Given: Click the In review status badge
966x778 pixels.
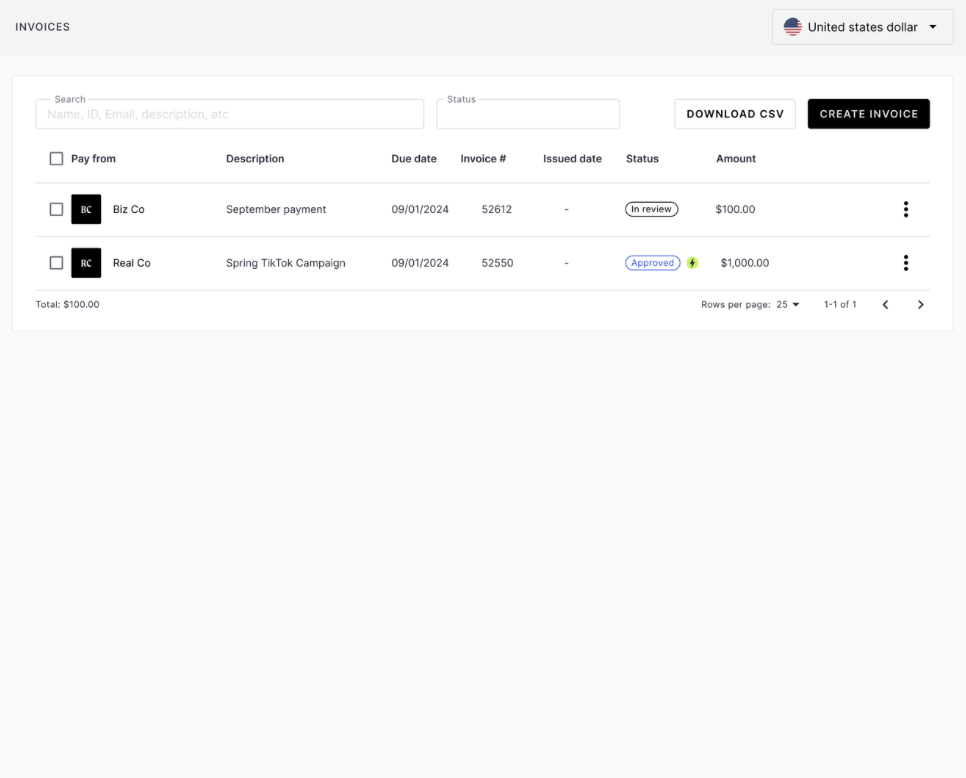Looking at the screenshot, I should point(651,209).
